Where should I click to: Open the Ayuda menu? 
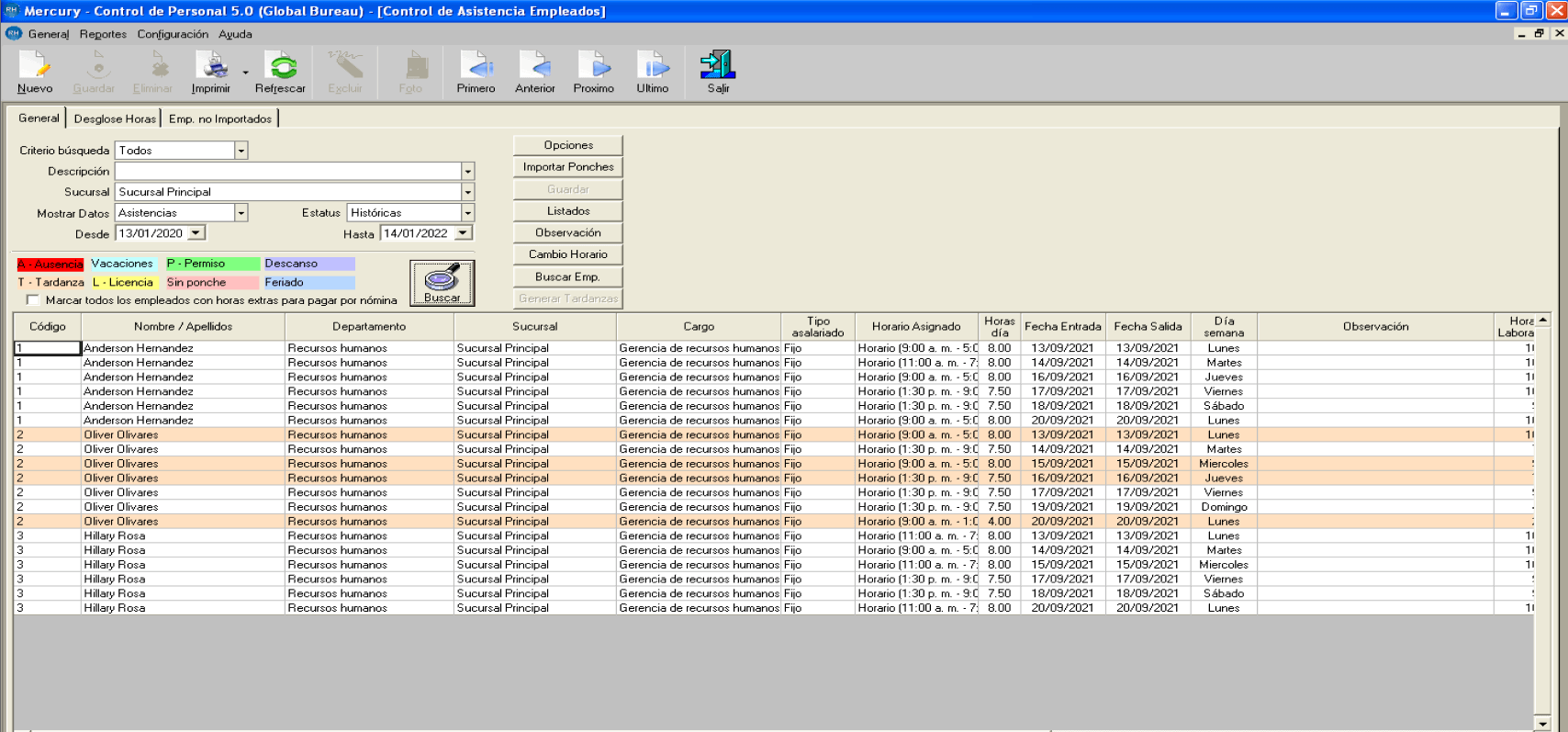pos(235,34)
